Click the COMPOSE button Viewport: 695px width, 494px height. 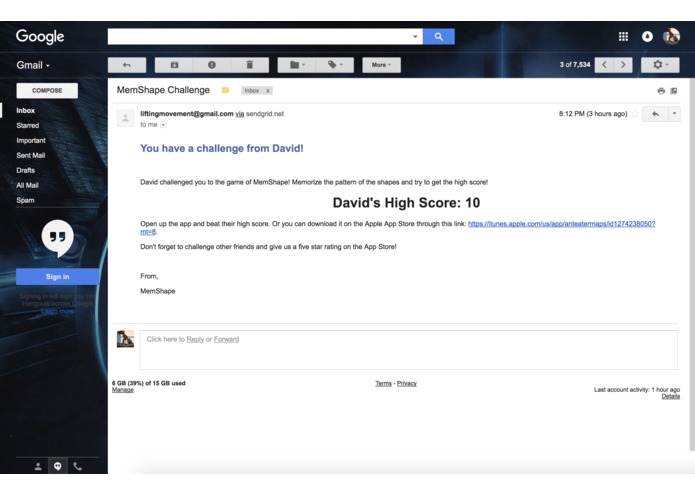click(x=47, y=90)
